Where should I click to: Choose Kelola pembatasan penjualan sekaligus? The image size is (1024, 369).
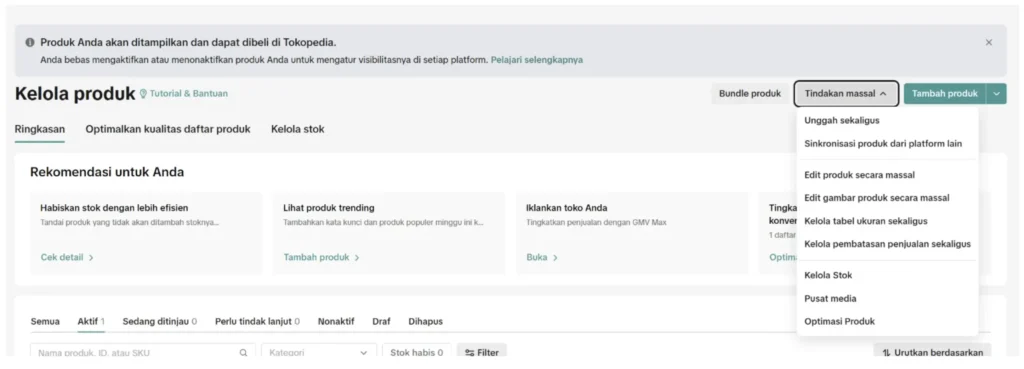coord(887,244)
